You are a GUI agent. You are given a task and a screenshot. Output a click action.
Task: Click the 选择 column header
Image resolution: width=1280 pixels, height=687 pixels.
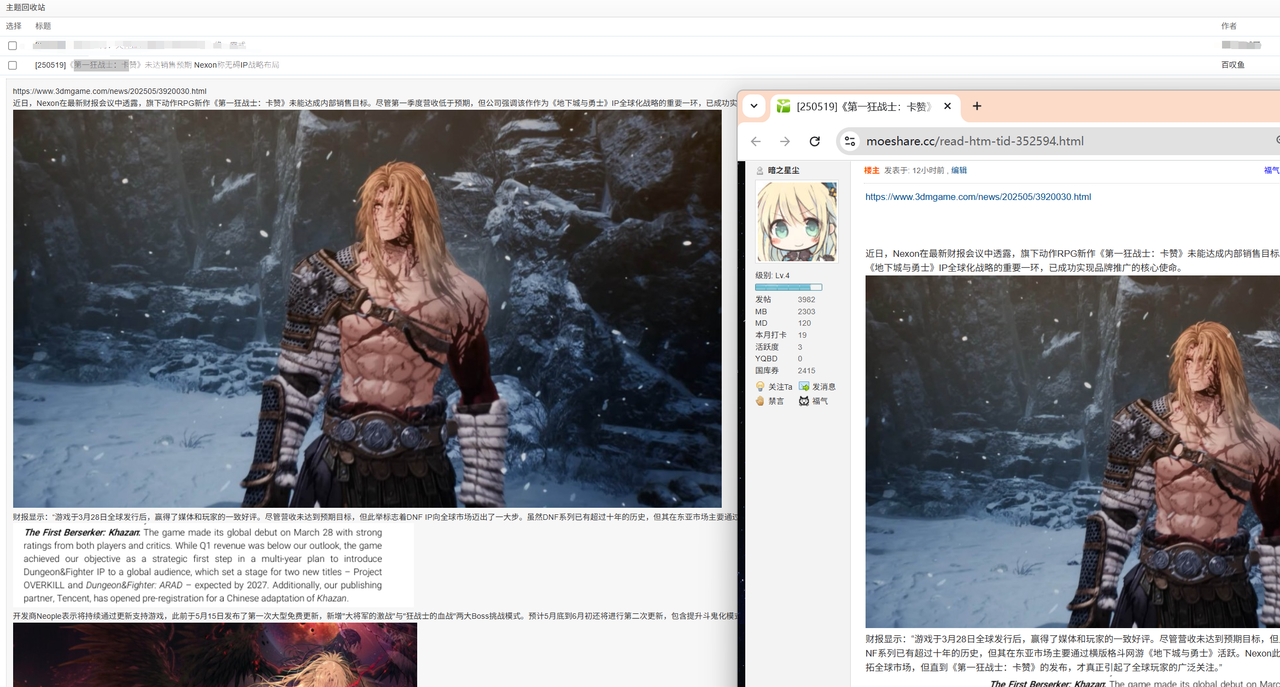click(13, 26)
